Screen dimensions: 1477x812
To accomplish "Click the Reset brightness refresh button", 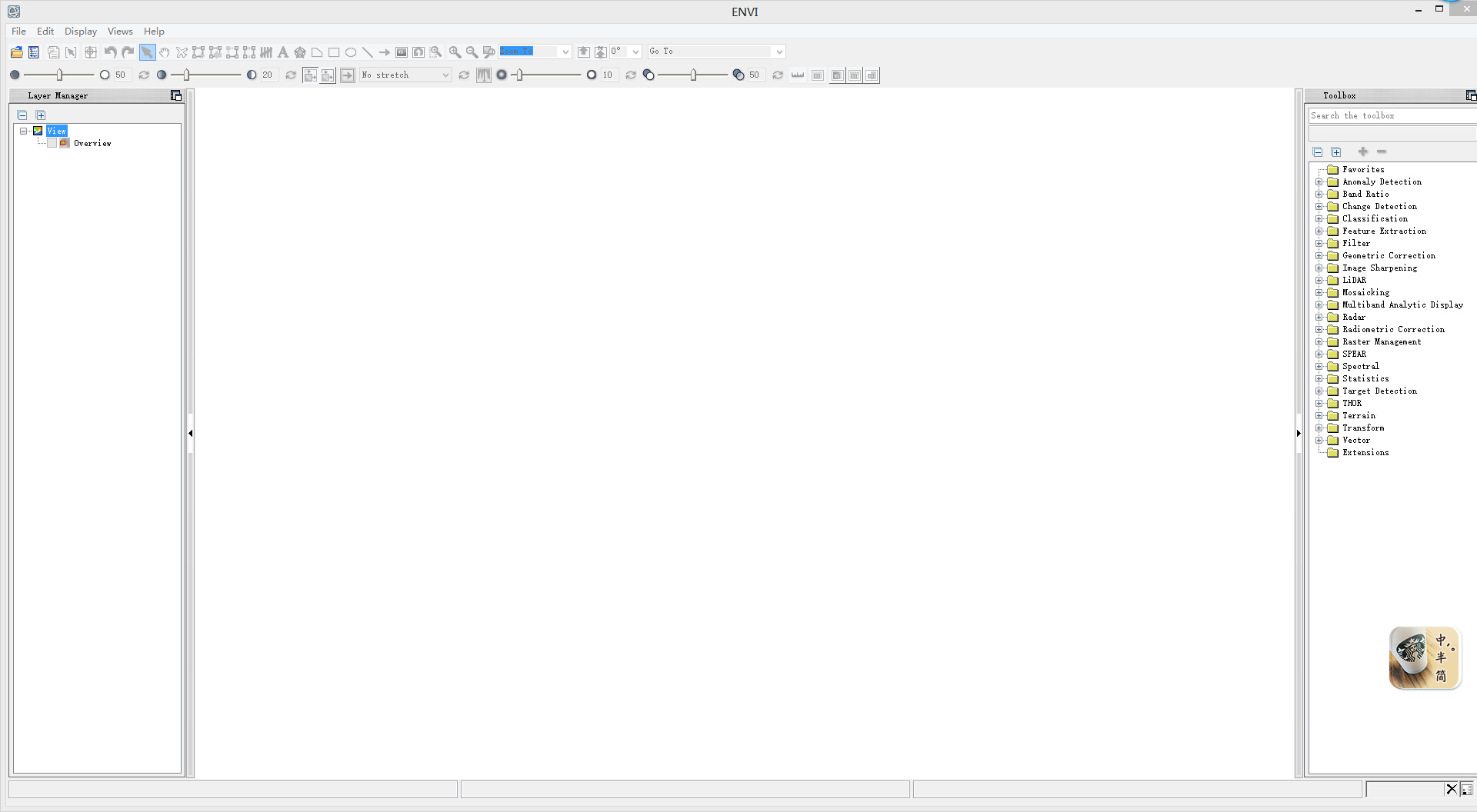I will click(x=143, y=75).
